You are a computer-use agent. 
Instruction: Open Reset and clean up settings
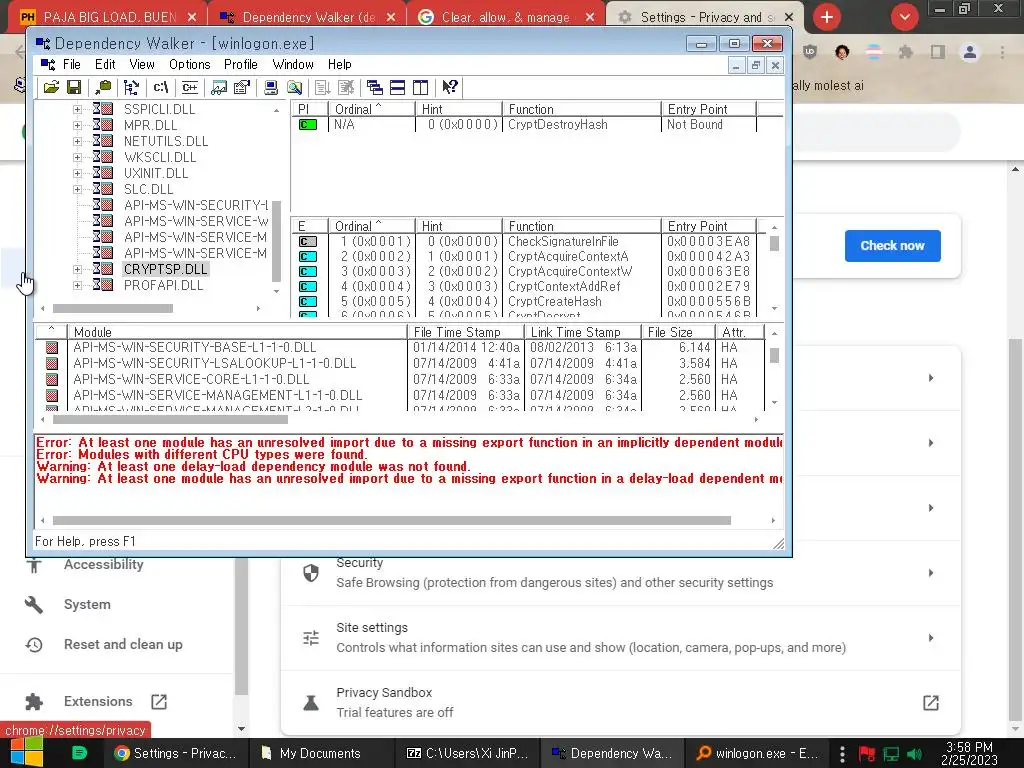[x=123, y=645]
